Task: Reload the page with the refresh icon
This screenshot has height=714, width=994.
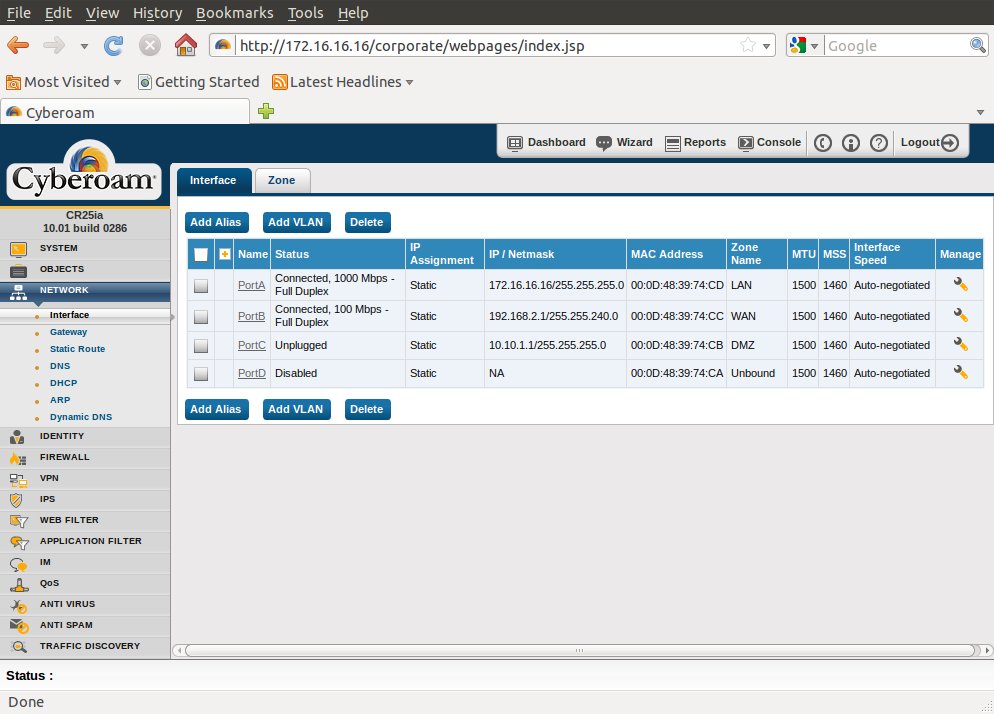Action: point(114,46)
